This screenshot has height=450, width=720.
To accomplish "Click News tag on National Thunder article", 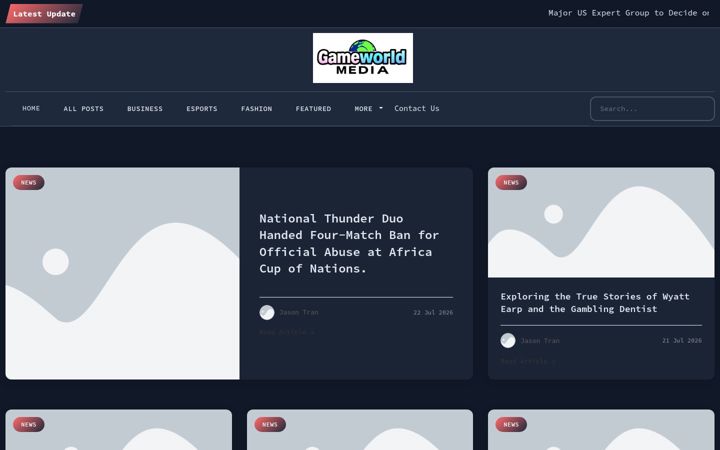I will pyautogui.click(x=28, y=182).
